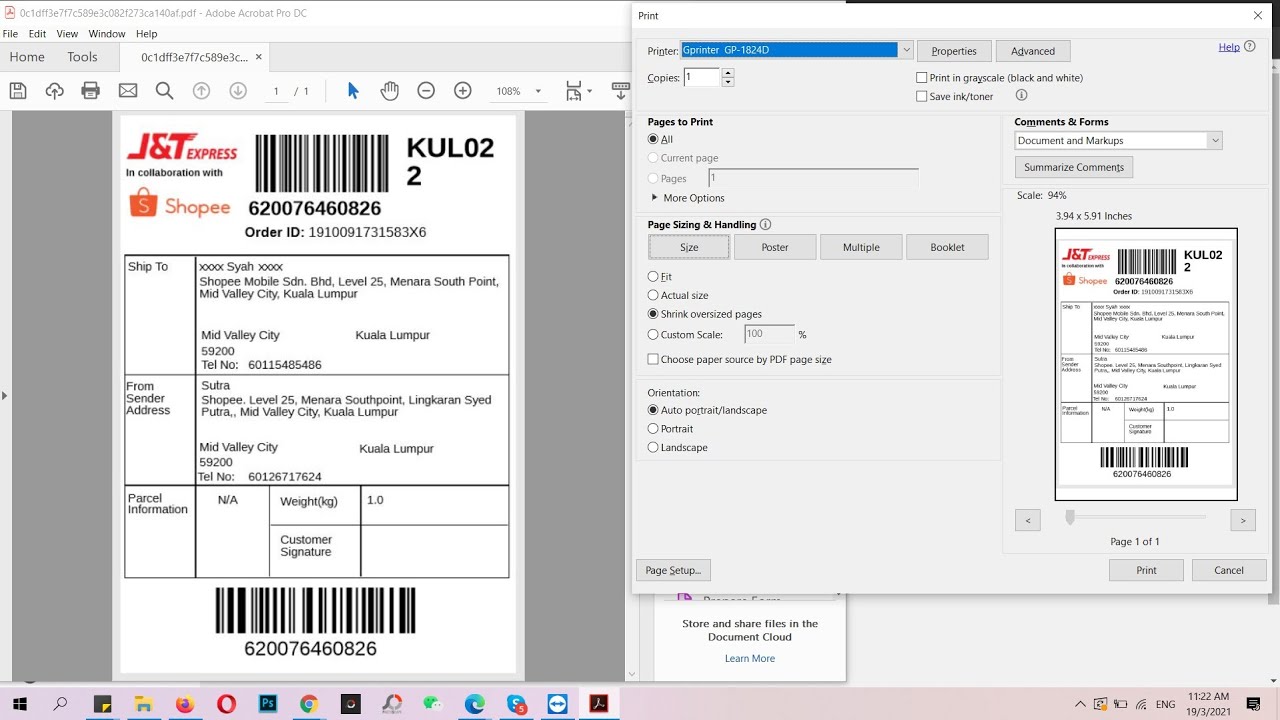Click the cloud upload icon in toolbar
This screenshot has height=720, width=1280.
tap(54, 91)
